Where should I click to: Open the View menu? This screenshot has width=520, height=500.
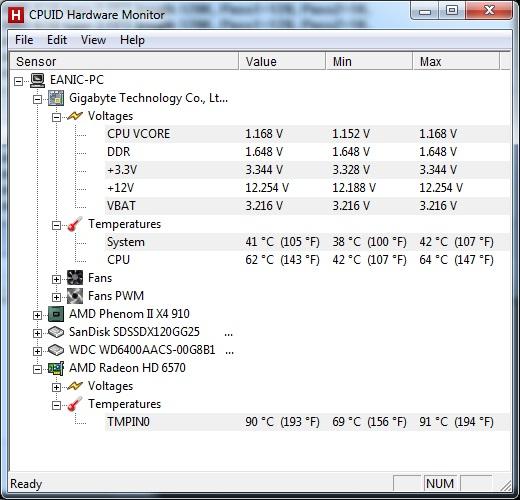[93, 40]
